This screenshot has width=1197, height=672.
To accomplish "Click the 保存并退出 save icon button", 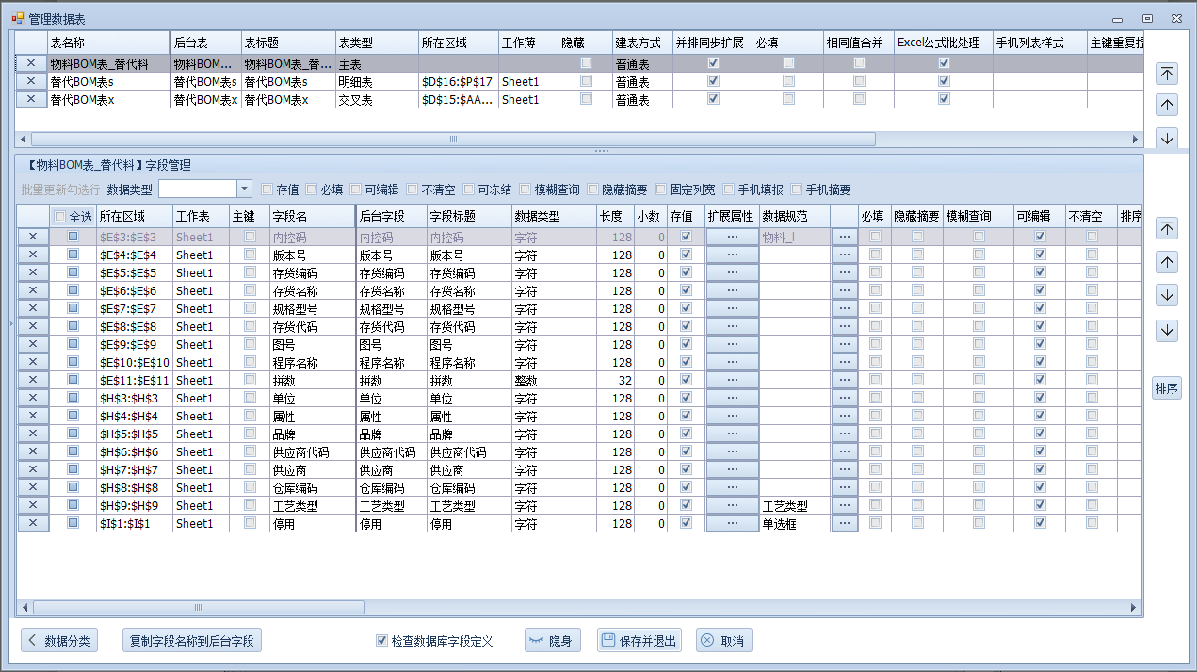I will (638, 641).
